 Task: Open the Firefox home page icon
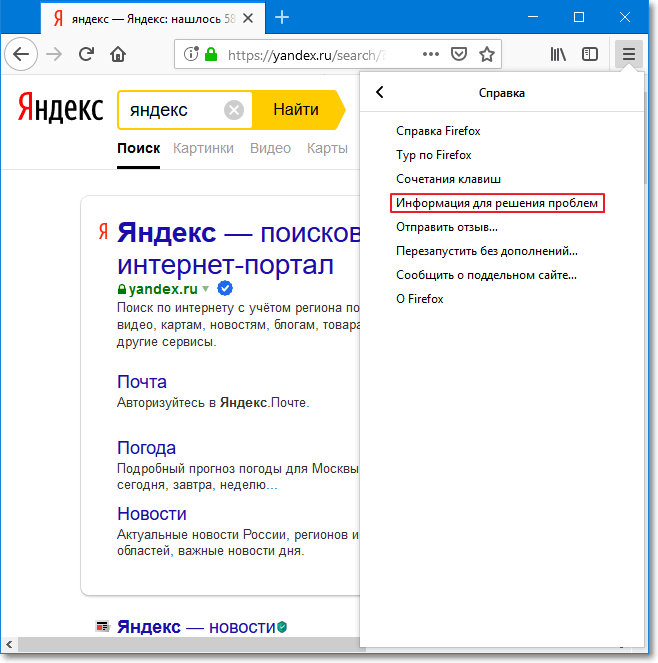pyautogui.click(x=118, y=54)
